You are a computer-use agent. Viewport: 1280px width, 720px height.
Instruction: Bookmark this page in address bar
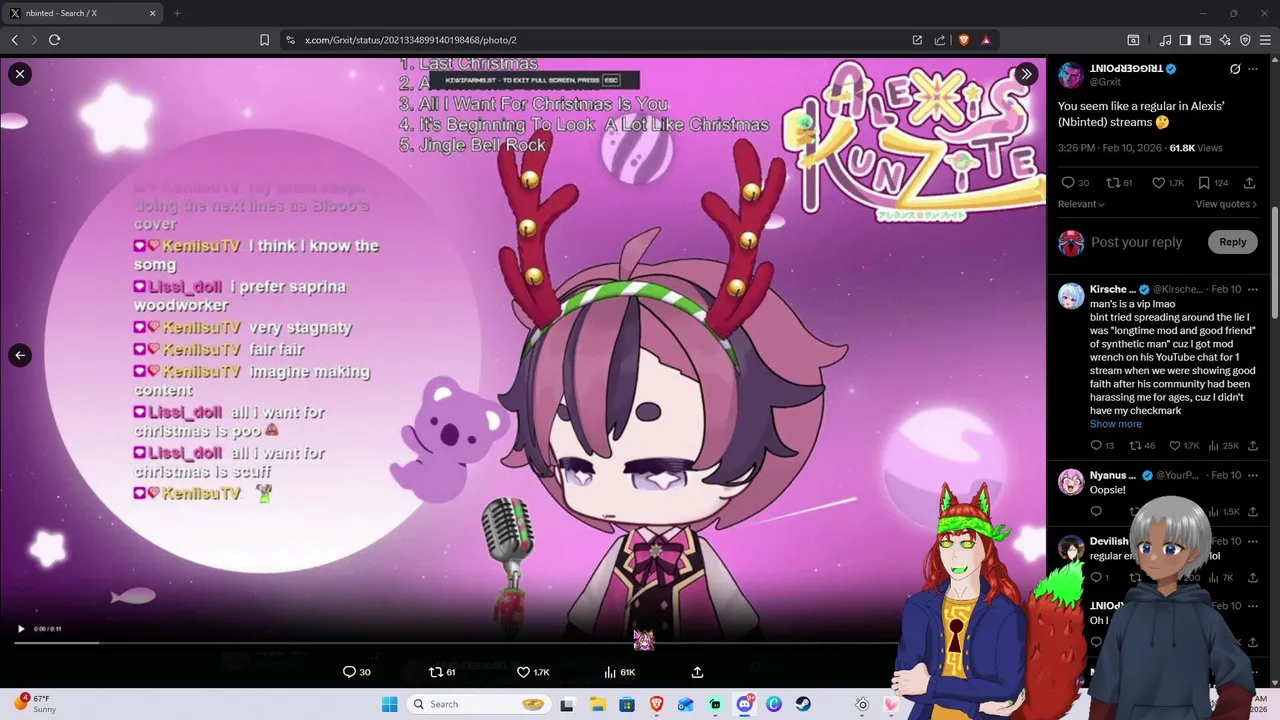point(264,40)
